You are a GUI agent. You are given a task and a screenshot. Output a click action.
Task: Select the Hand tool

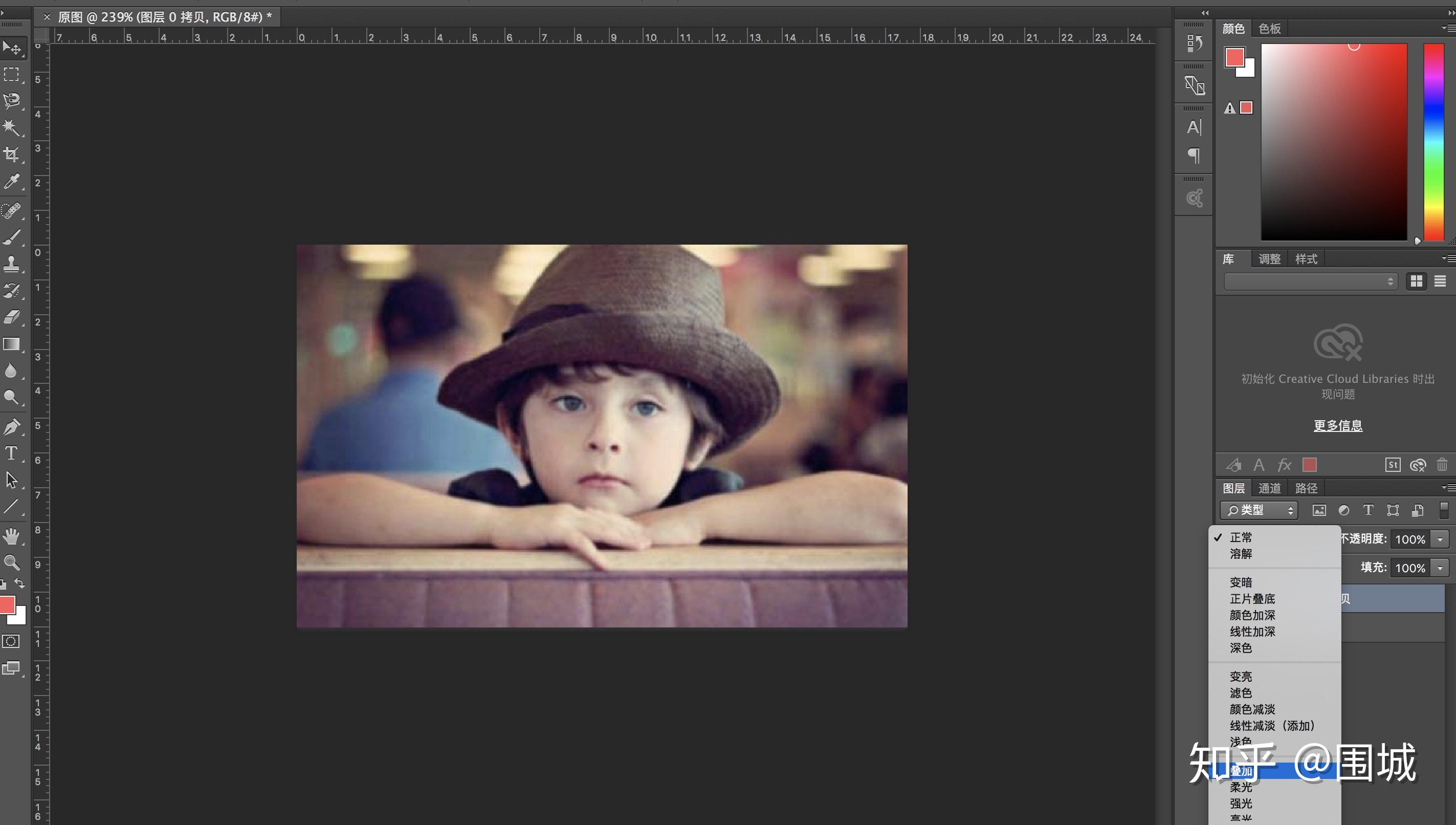(11, 535)
